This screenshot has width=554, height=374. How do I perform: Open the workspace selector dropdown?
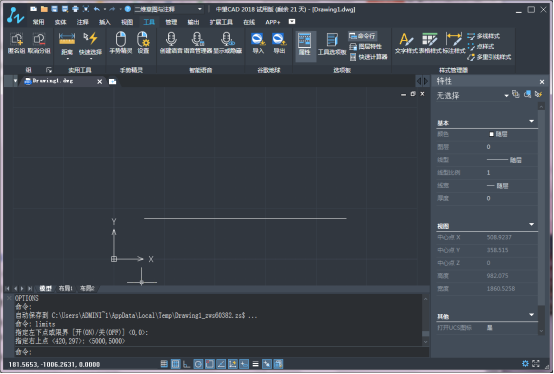[165, 9]
